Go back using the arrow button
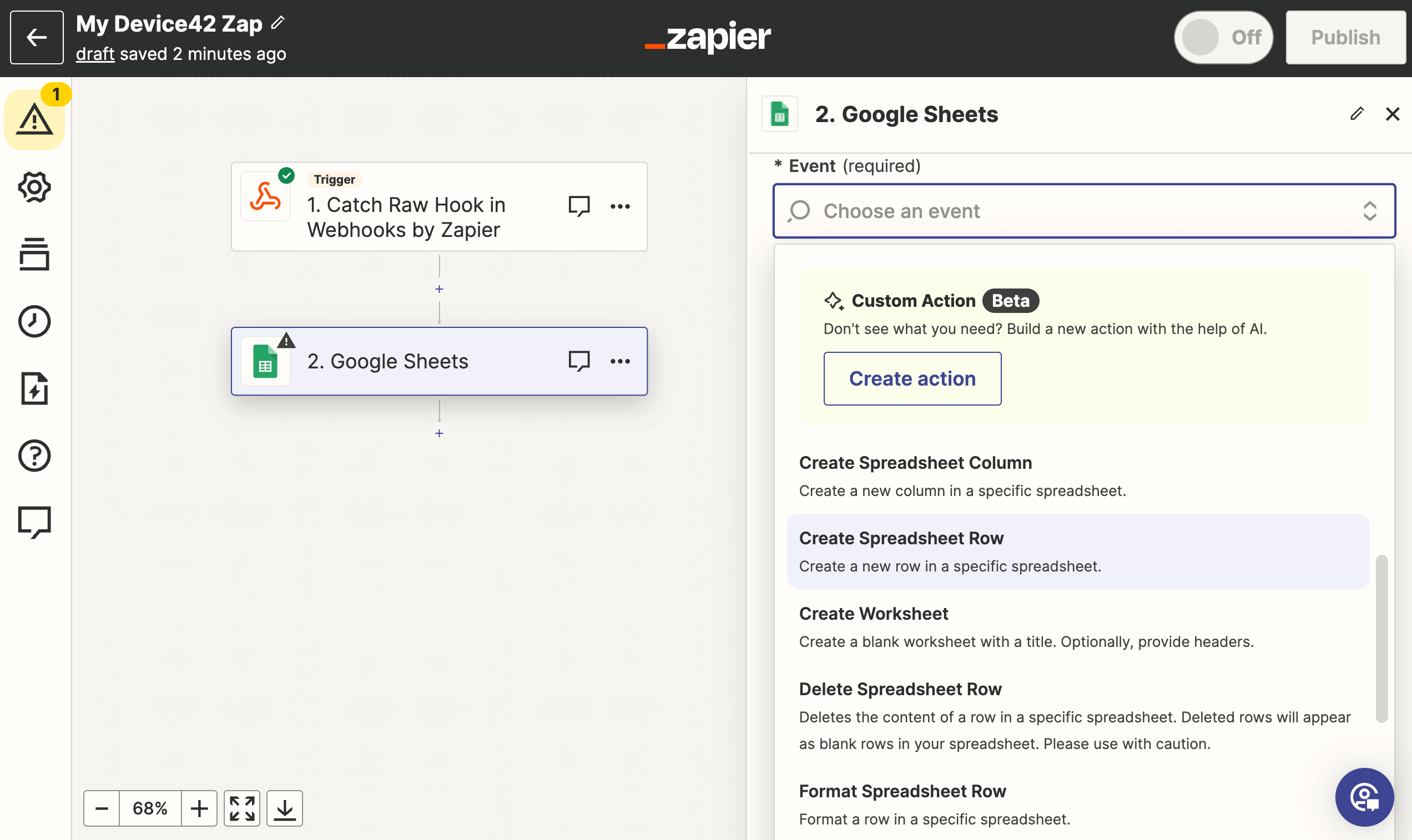Image resolution: width=1412 pixels, height=840 pixels. [x=37, y=37]
